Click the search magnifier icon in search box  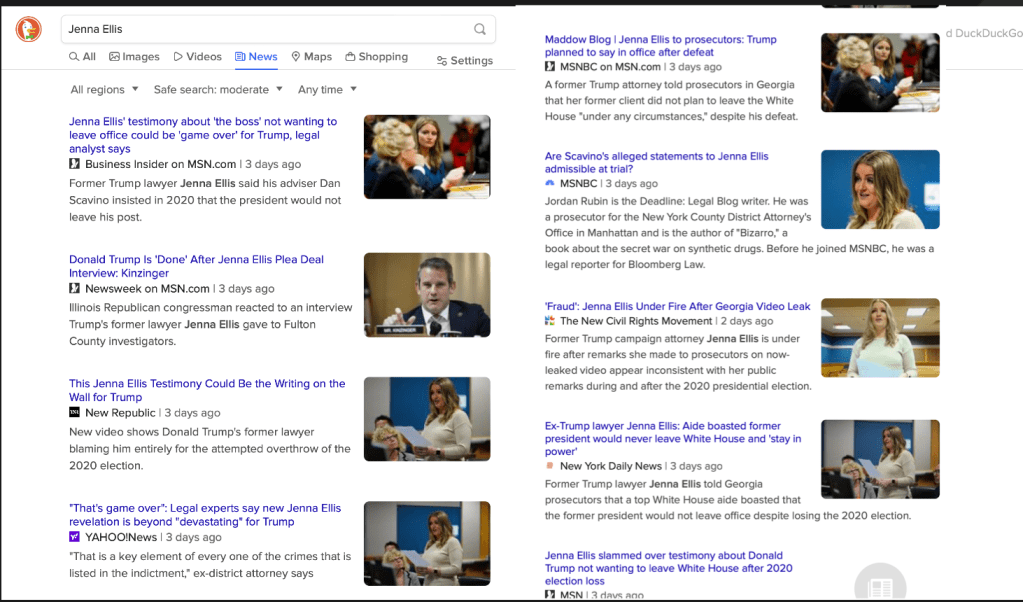click(x=480, y=29)
